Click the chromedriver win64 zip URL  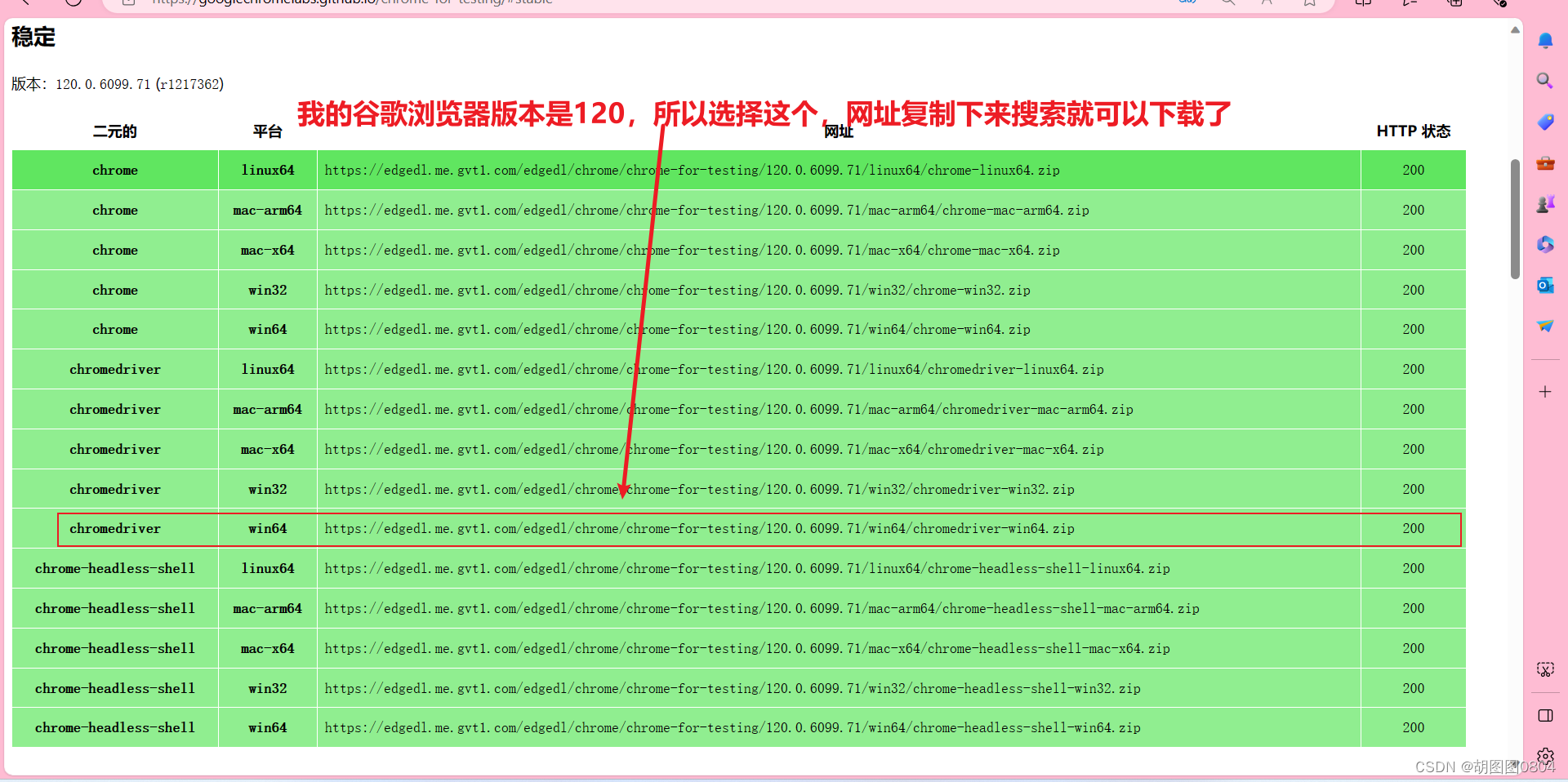click(x=699, y=529)
